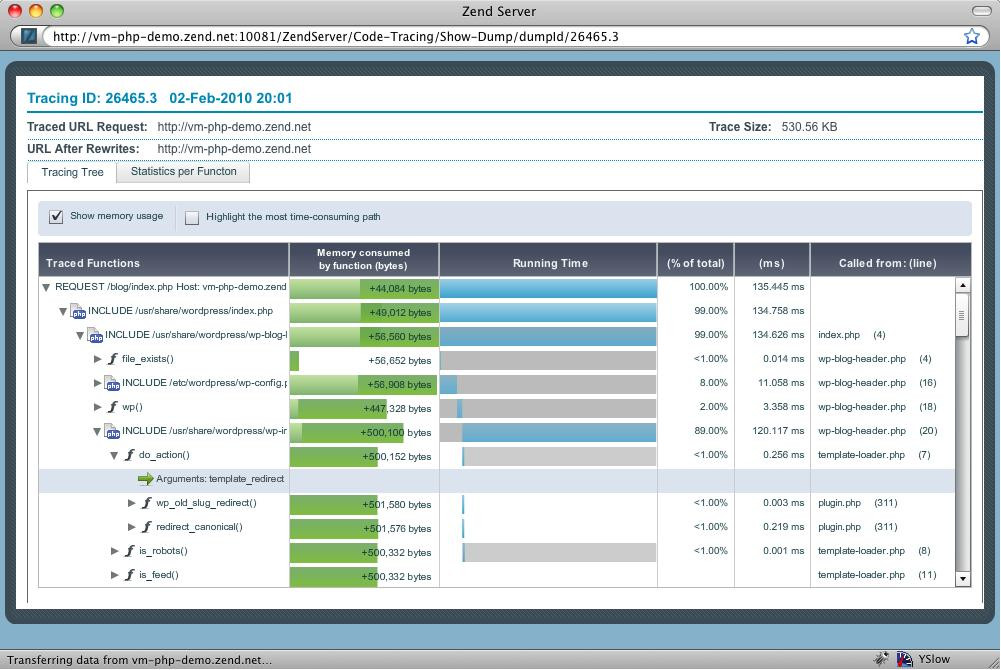Select the Tracing Tree tab

tap(72, 172)
